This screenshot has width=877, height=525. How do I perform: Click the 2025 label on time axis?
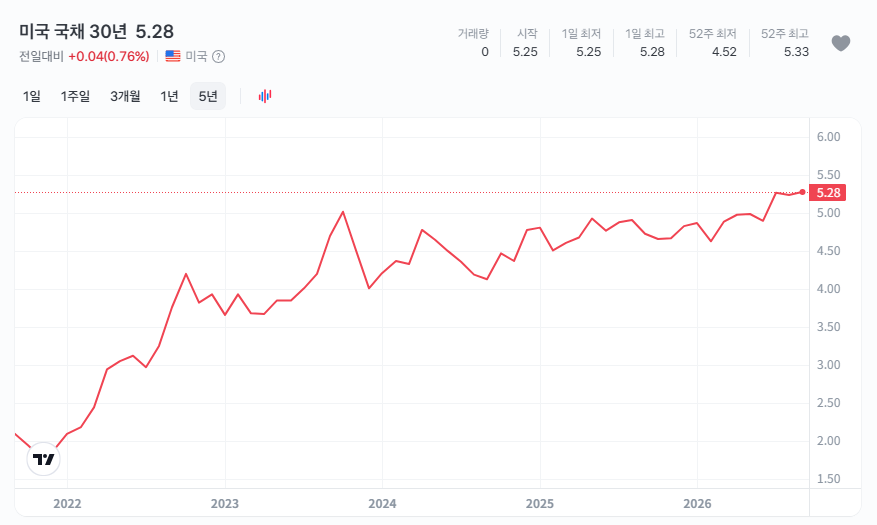(x=540, y=504)
